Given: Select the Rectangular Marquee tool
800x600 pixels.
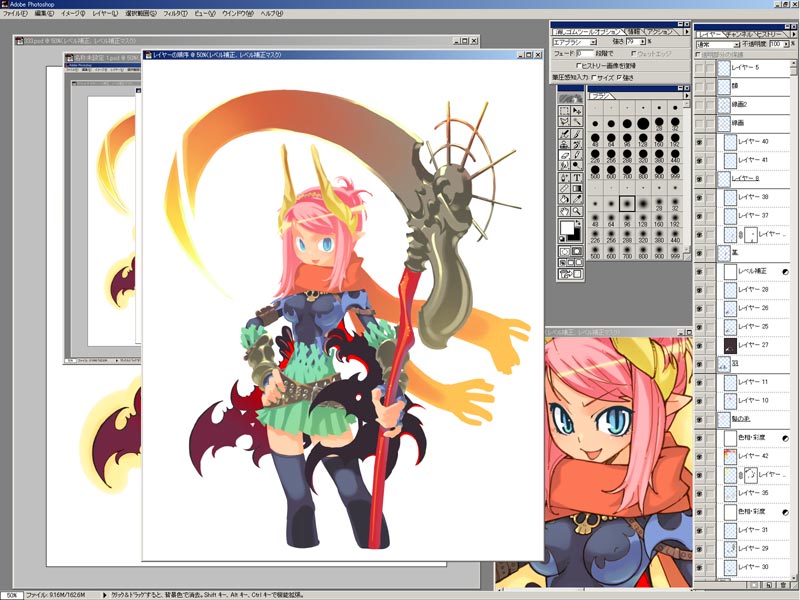Looking at the screenshot, I should tap(564, 110).
